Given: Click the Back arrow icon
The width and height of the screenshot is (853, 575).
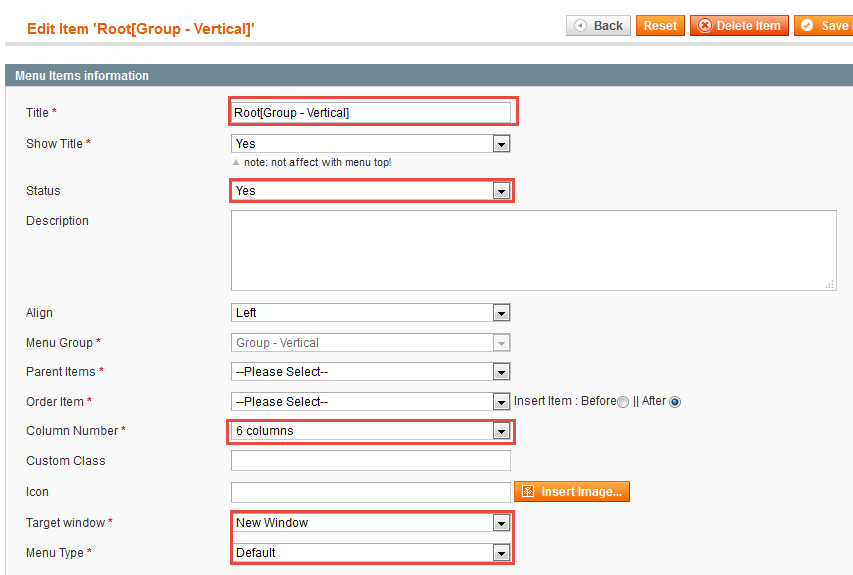Looking at the screenshot, I should click(x=580, y=26).
